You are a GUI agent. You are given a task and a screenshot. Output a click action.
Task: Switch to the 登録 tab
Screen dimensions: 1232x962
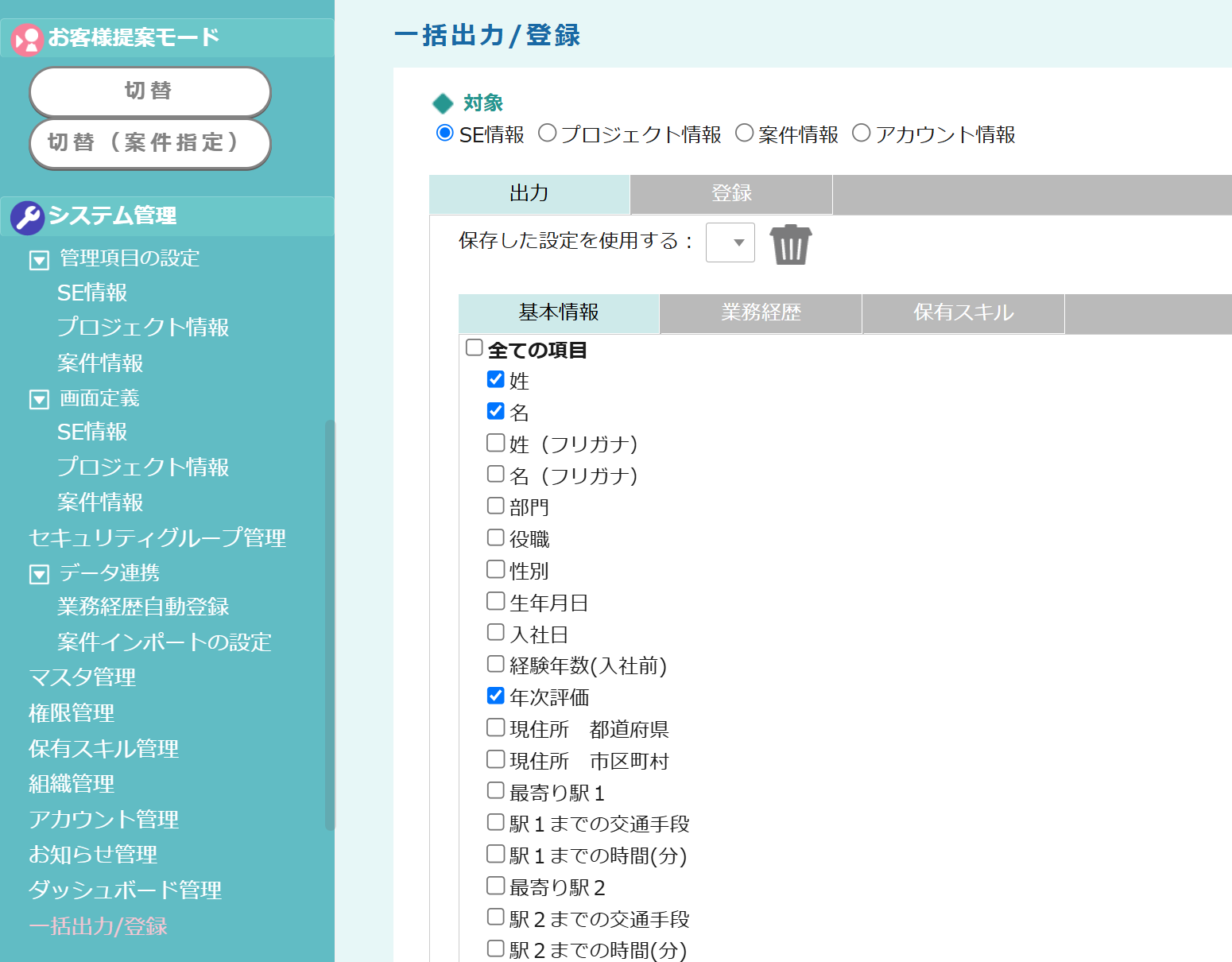[730, 194]
